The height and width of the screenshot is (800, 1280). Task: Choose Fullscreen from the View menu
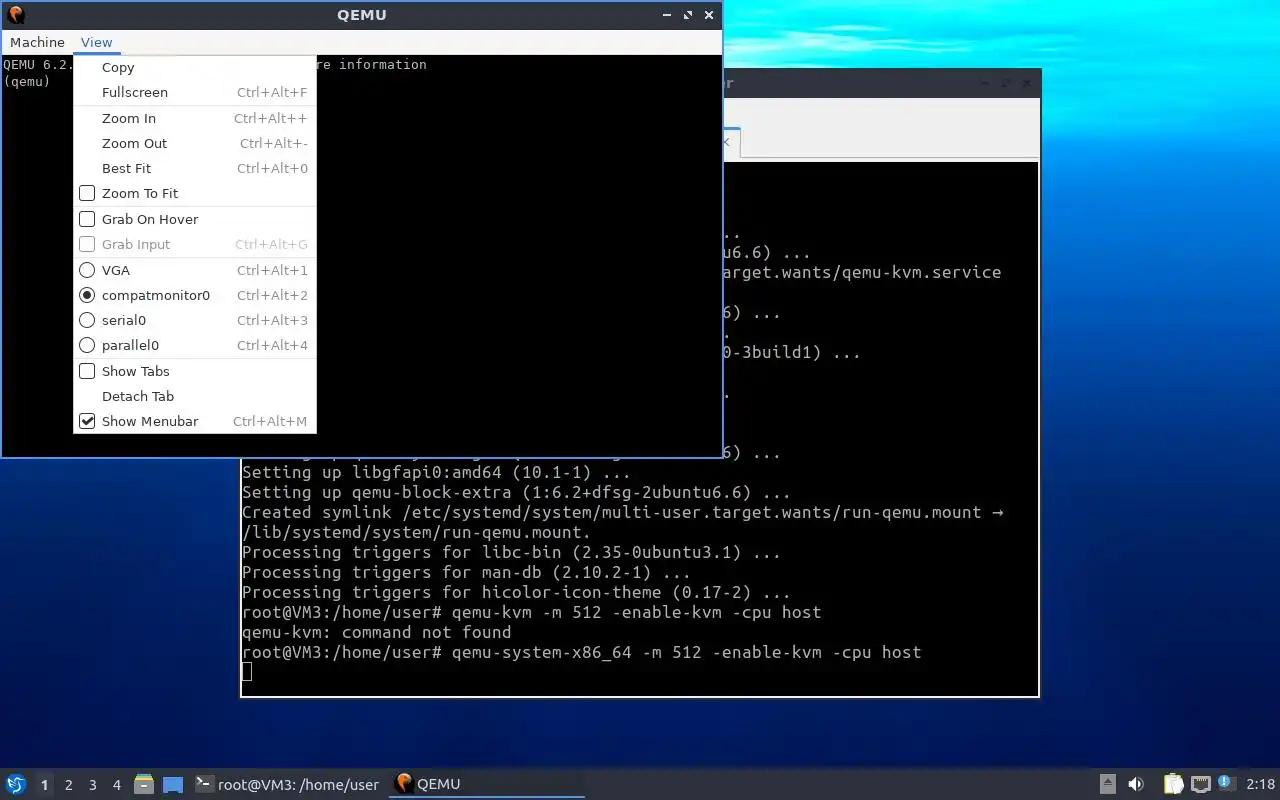click(x=195, y=92)
